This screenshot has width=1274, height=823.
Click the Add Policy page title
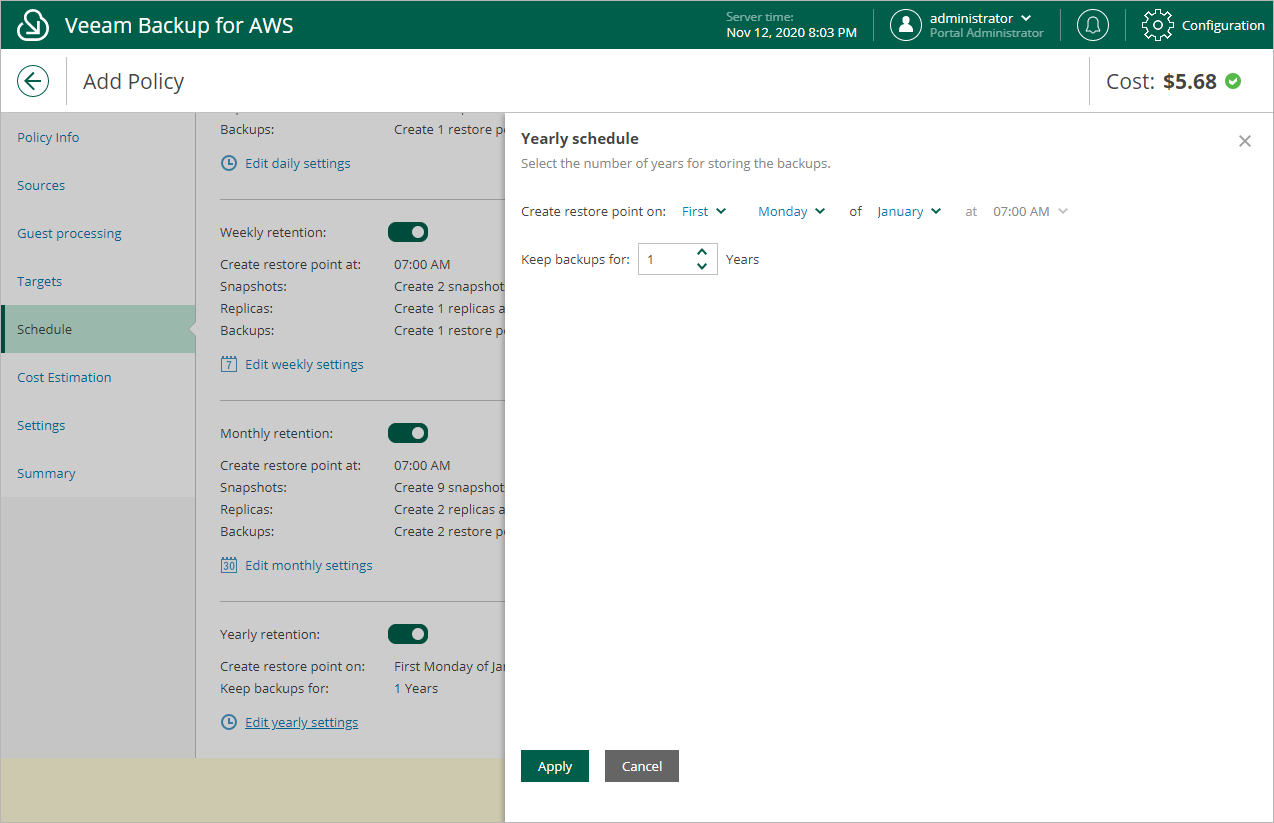click(x=133, y=81)
